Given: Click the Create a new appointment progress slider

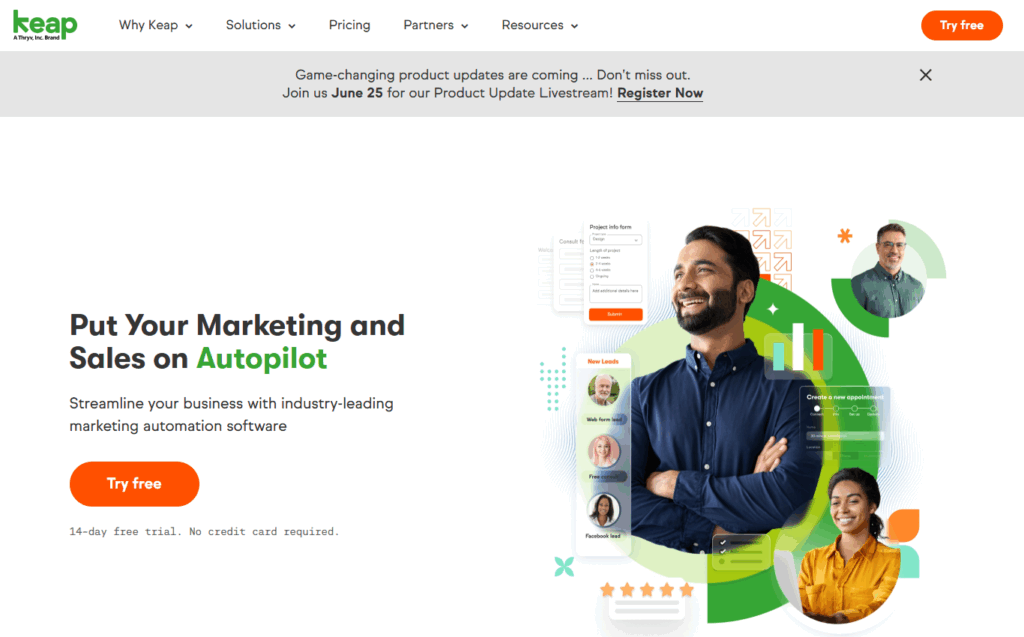Looking at the screenshot, I should 844,408.
